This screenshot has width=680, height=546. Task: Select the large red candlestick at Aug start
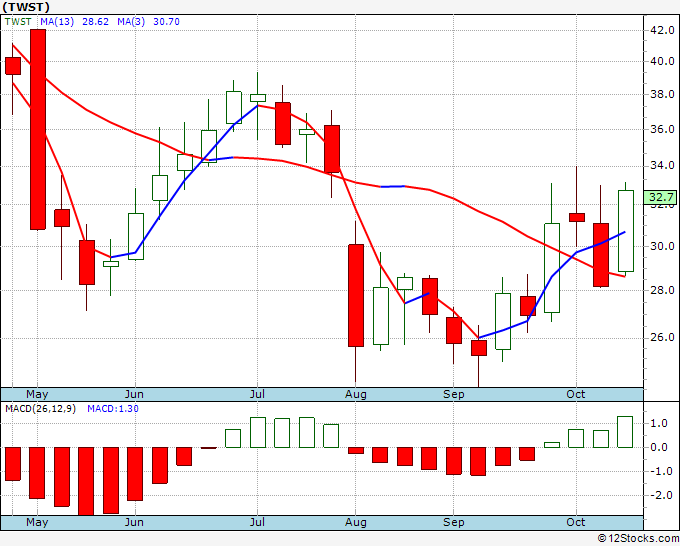(x=356, y=295)
